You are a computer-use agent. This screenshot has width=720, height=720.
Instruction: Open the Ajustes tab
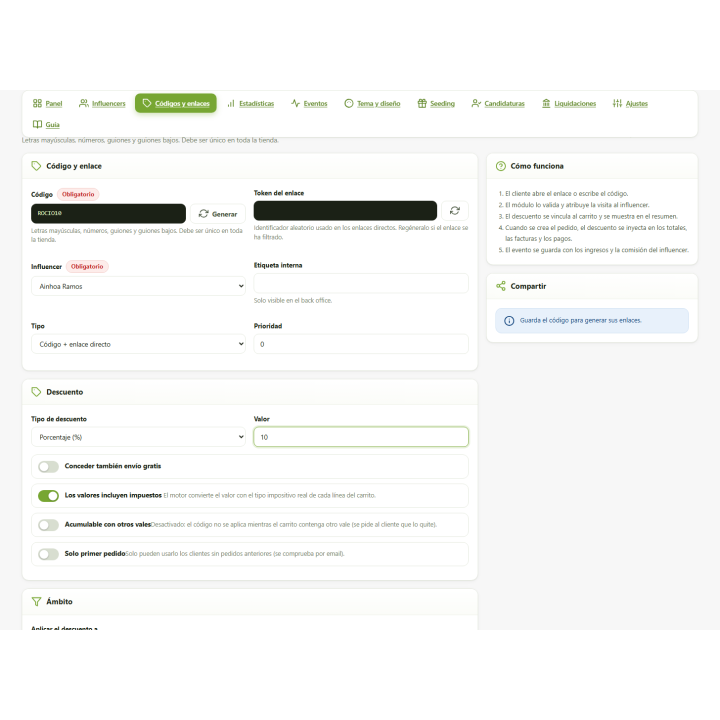[630, 103]
